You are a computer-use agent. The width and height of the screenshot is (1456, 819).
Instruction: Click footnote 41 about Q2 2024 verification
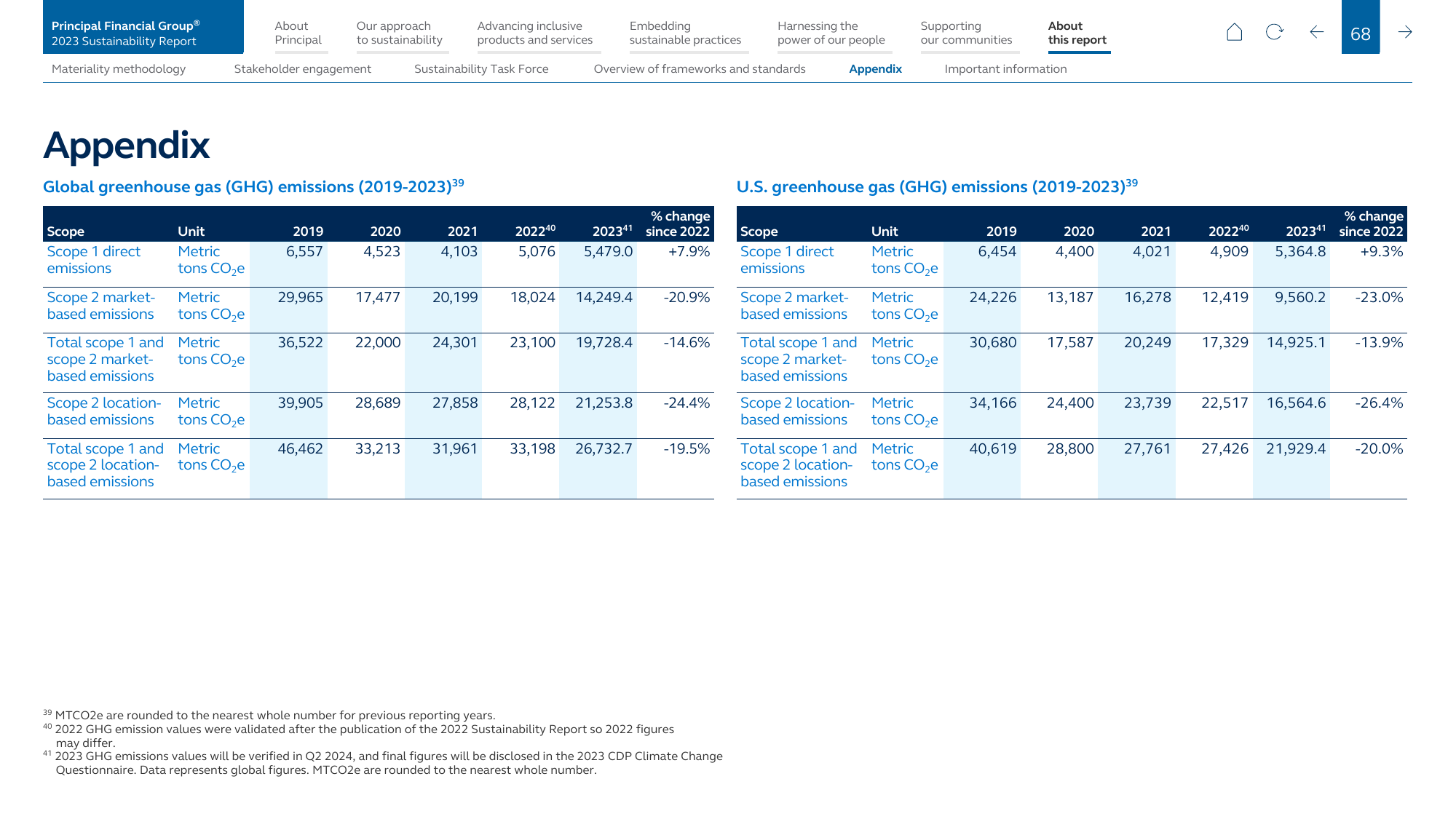(383, 763)
